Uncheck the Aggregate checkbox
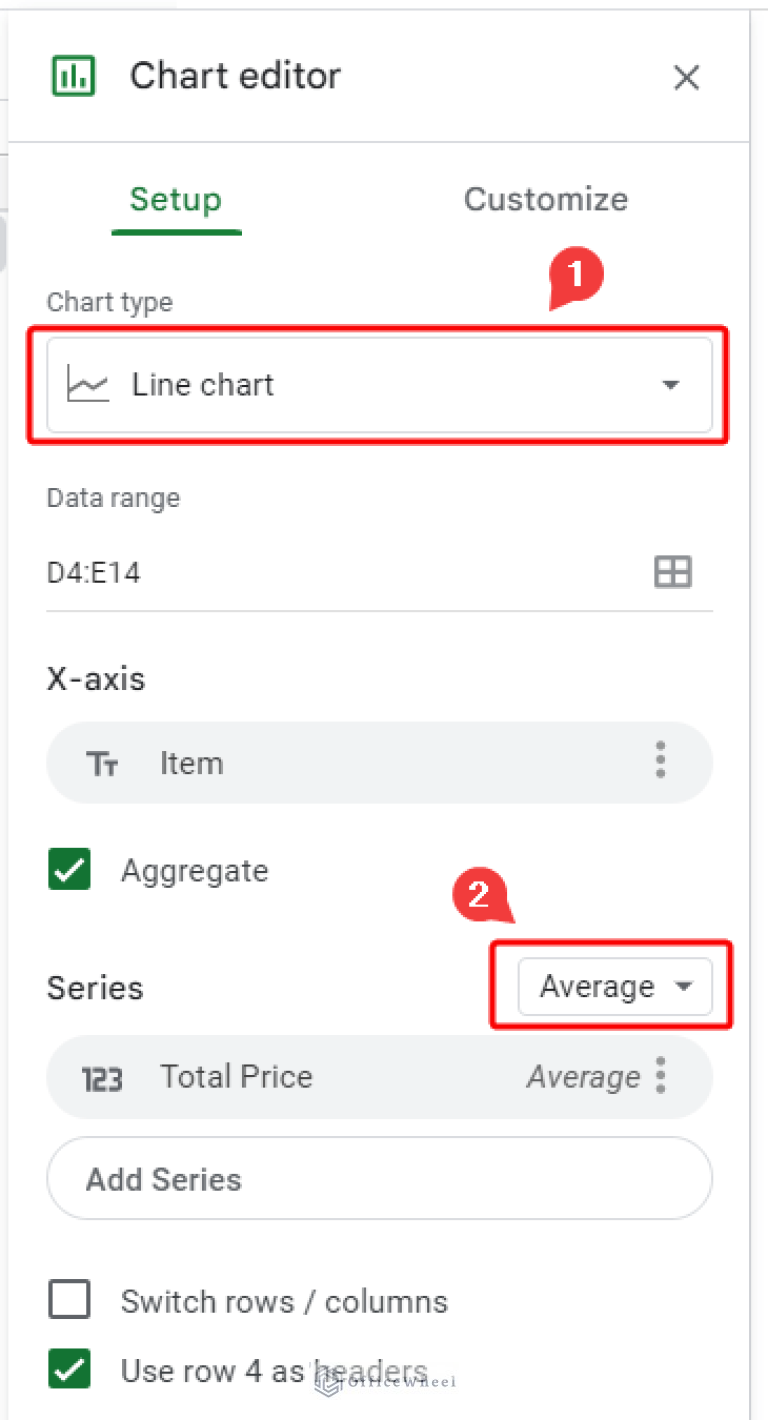The height and width of the screenshot is (1420, 768). (70, 870)
